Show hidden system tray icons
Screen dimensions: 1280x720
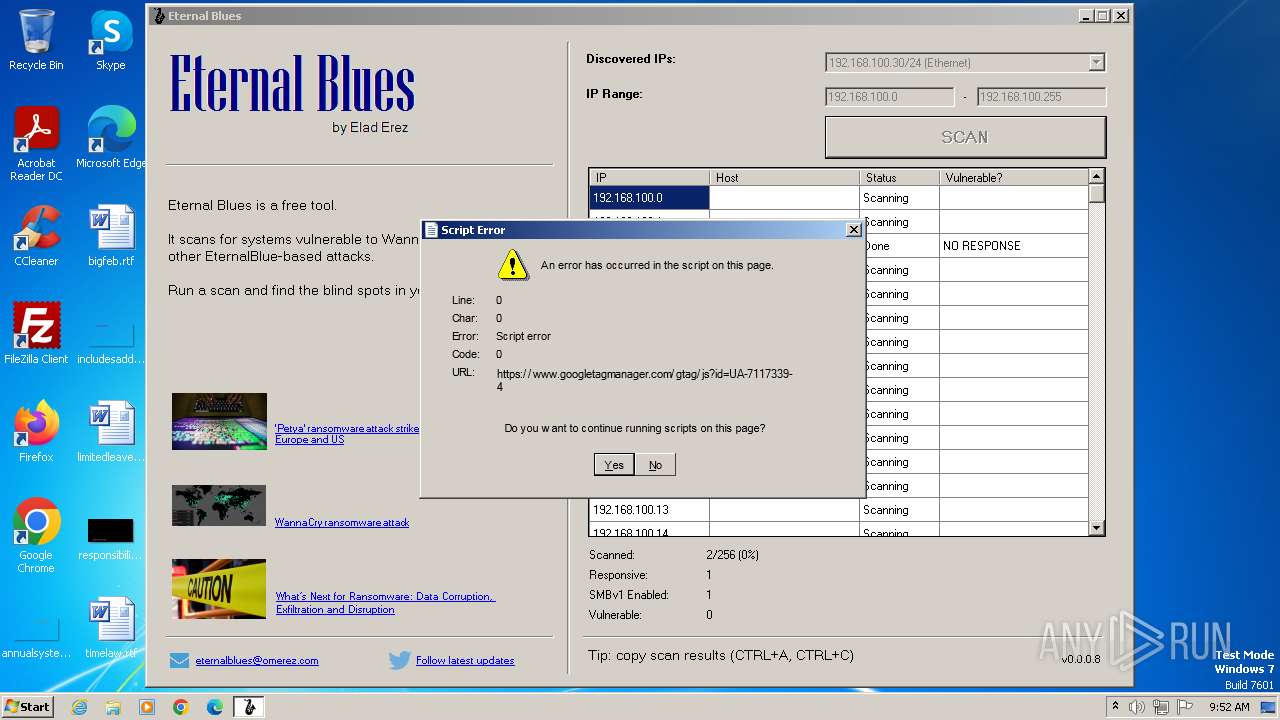pos(1116,707)
